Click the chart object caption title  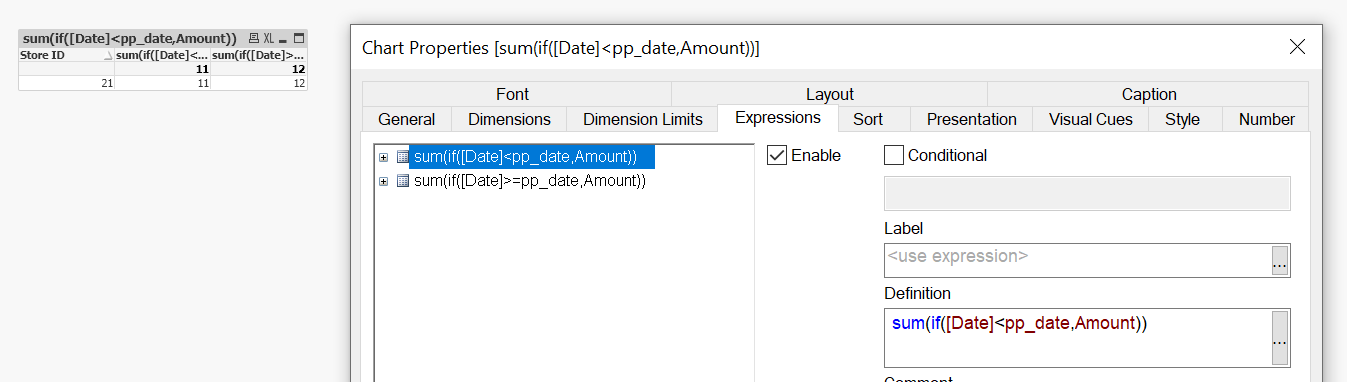tap(130, 38)
